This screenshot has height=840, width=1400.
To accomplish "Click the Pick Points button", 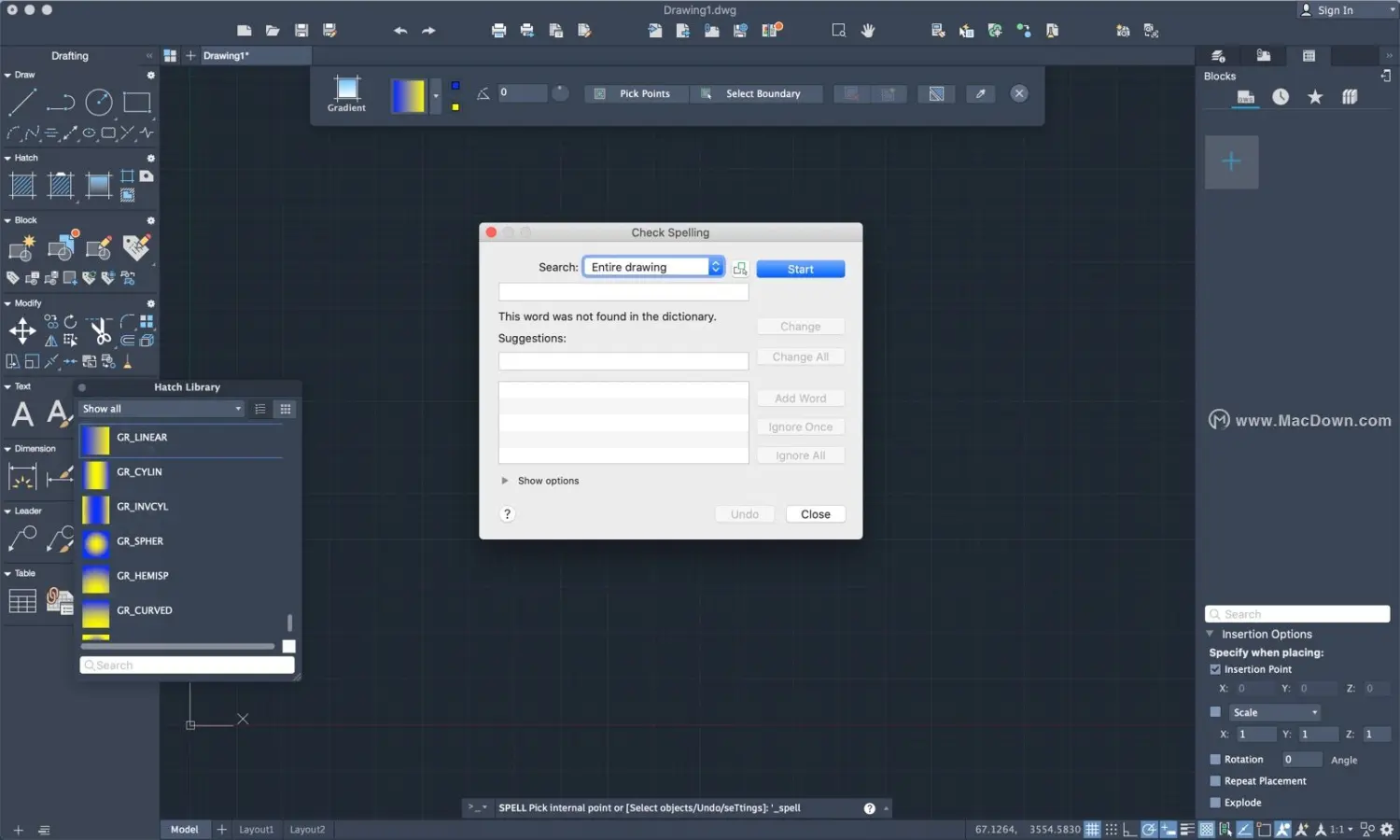I will click(x=637, y=93).
